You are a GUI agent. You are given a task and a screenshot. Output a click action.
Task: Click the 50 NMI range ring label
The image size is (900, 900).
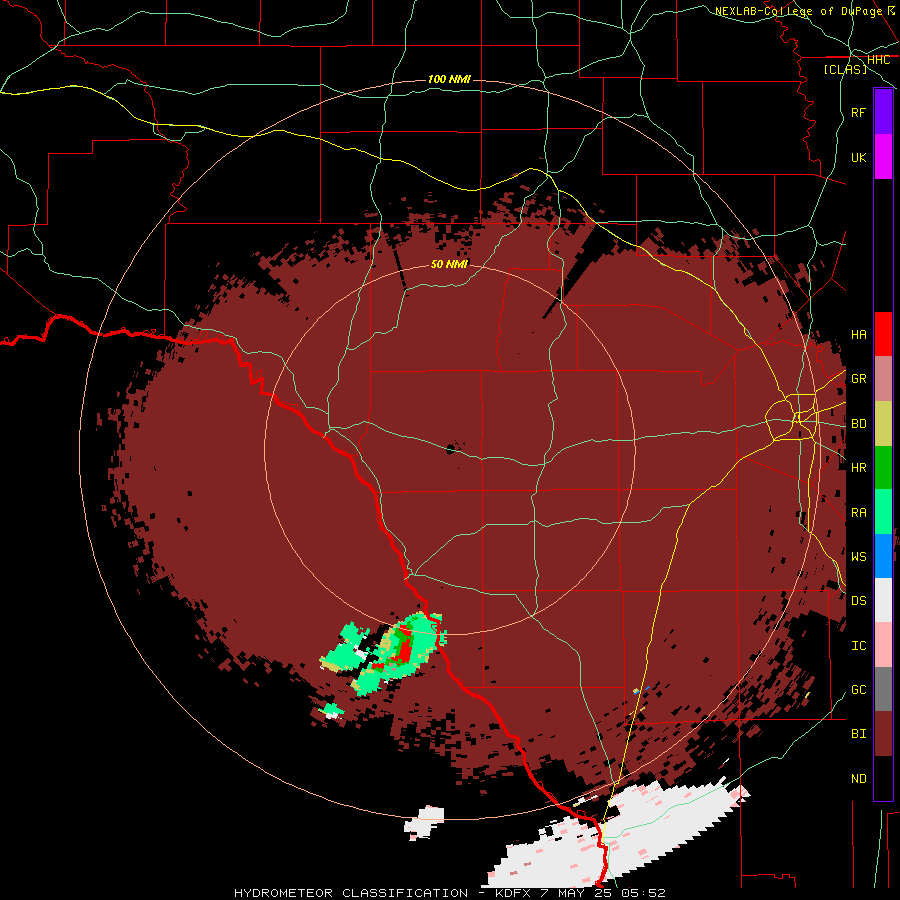point(449,263)
